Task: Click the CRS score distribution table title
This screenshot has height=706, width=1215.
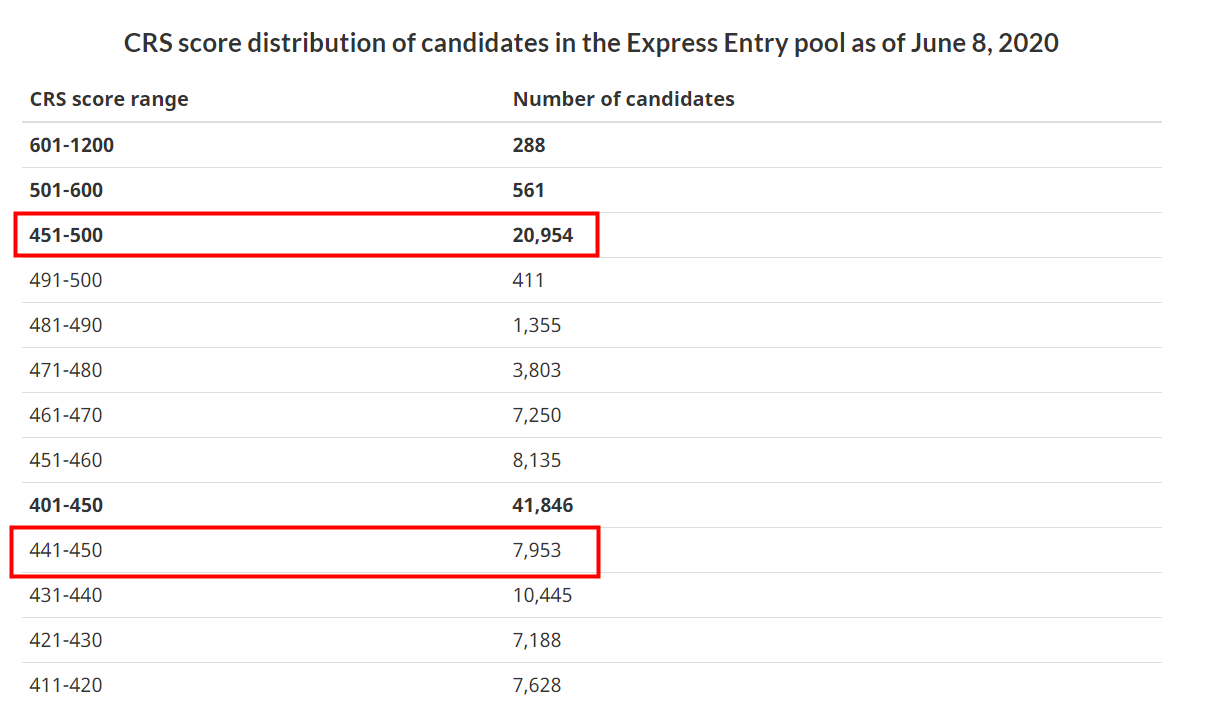Action: click(591, 44)
